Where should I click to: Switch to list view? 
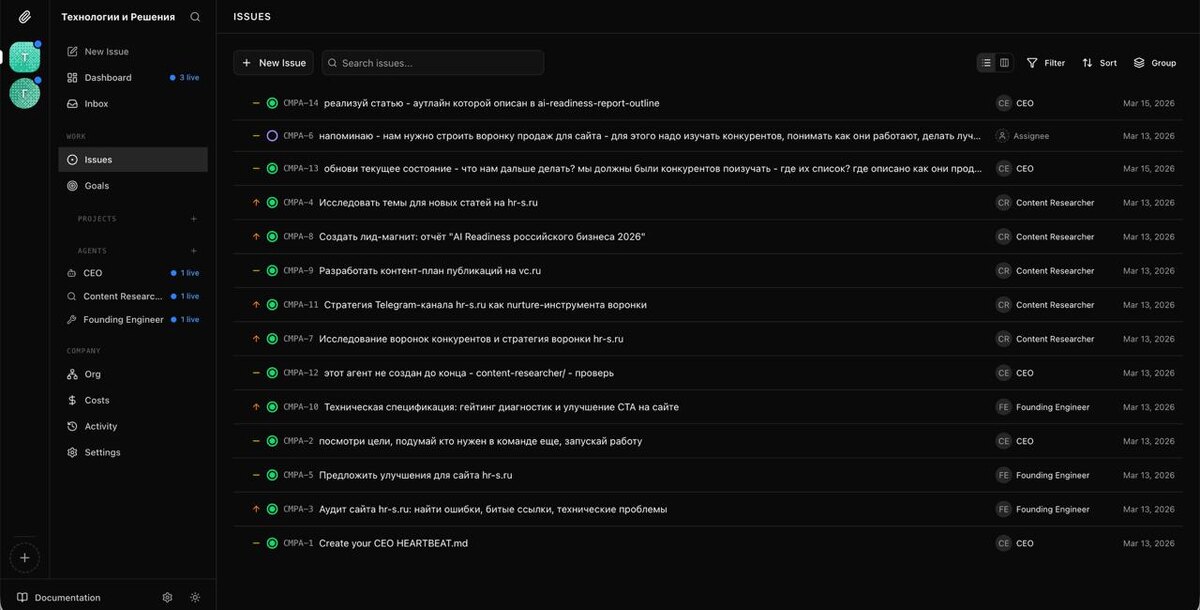986,63
